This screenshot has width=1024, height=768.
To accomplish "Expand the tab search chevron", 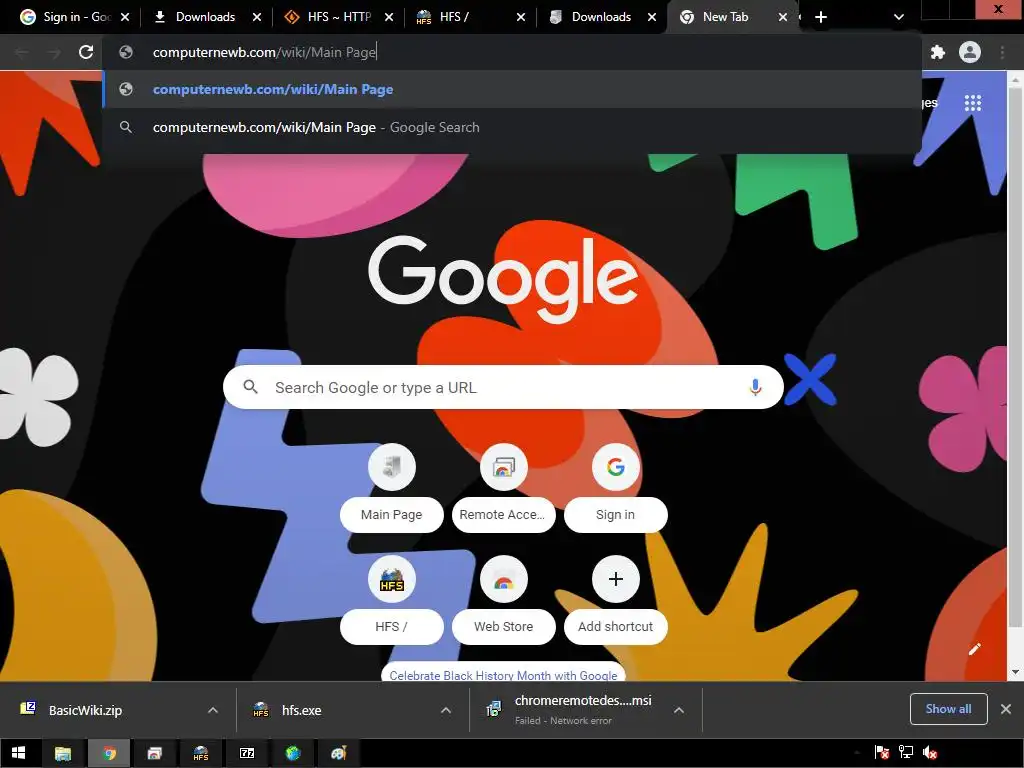I will [899, 17].
